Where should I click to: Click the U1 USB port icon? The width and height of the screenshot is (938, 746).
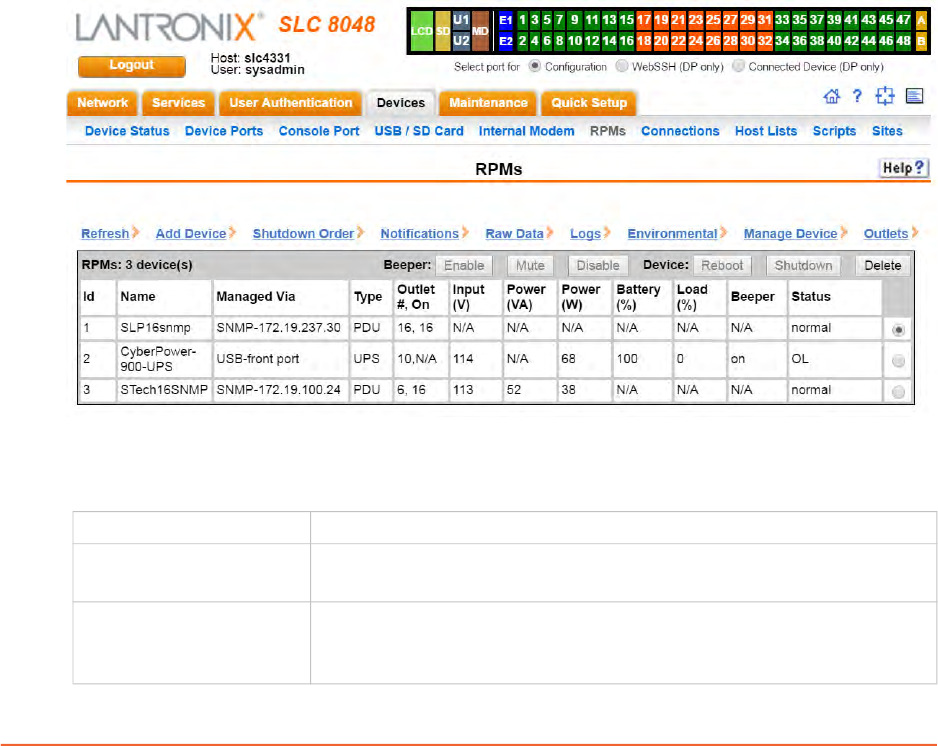pos(460,20)
